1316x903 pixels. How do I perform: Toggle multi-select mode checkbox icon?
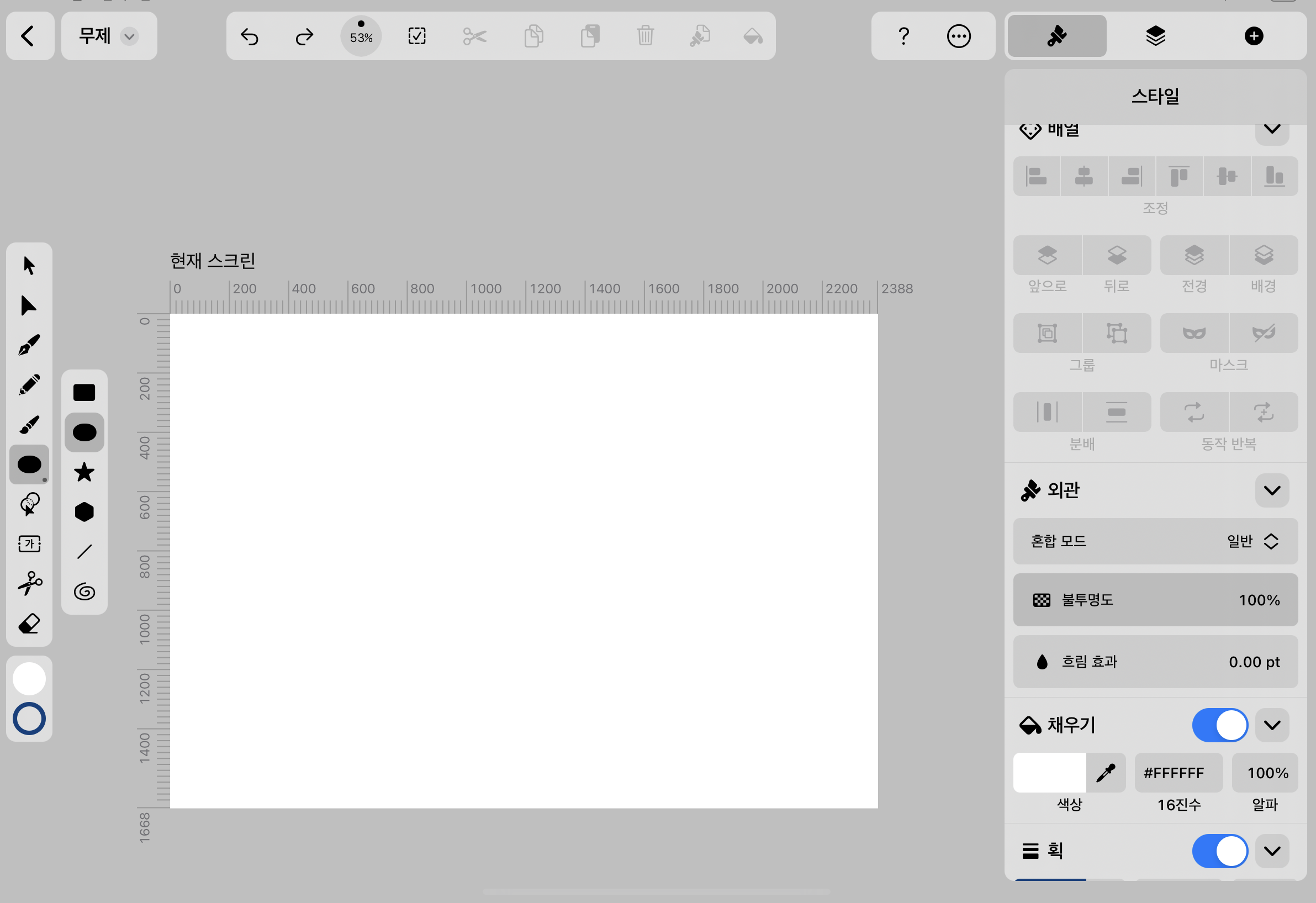417,37
